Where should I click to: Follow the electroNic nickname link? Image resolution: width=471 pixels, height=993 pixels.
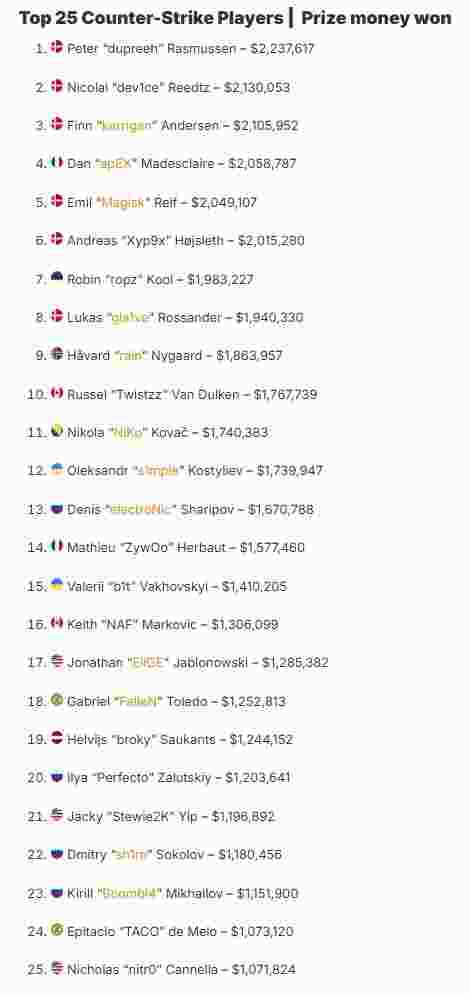141,510
